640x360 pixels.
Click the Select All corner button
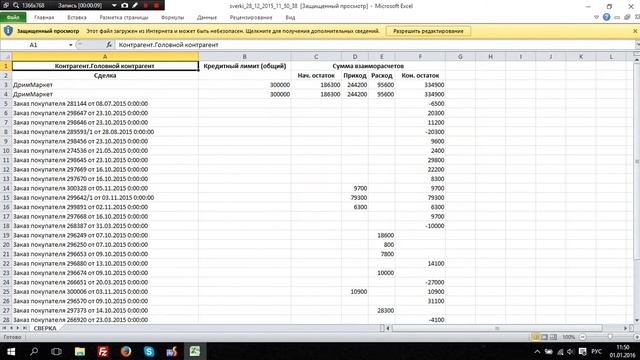click(6, 57)
